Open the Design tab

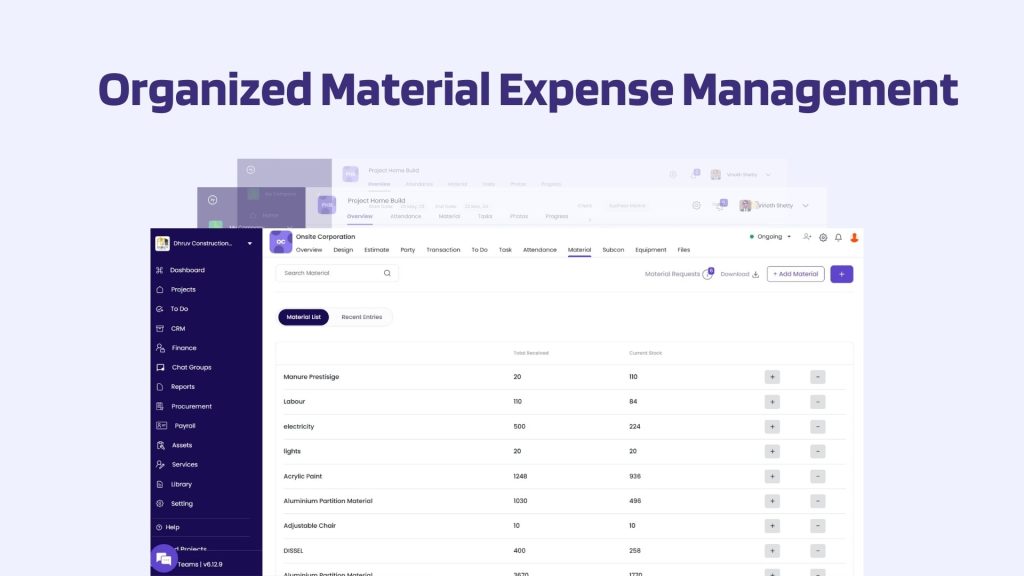343,250
